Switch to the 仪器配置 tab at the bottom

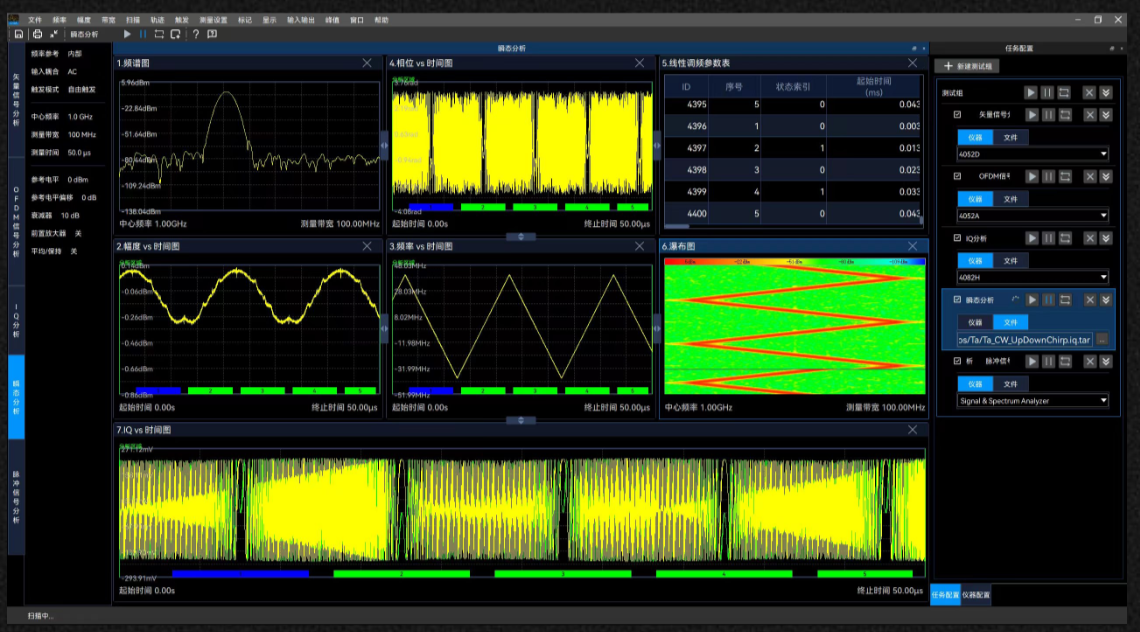(976, 595)
